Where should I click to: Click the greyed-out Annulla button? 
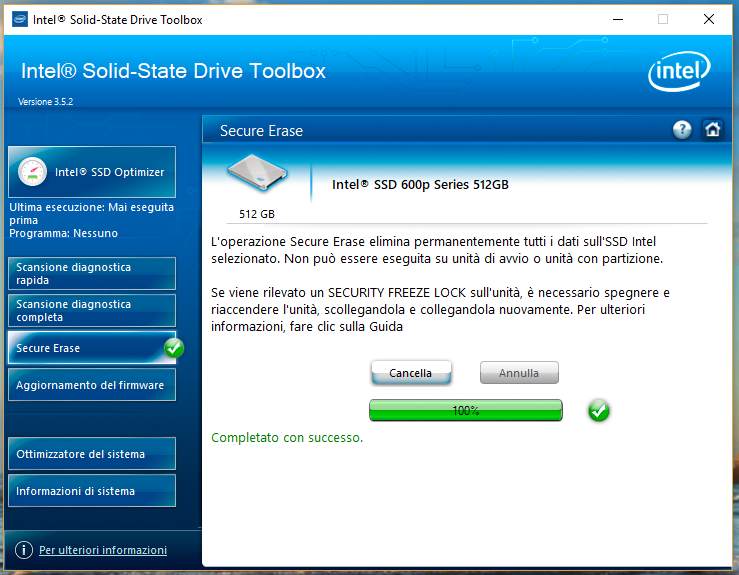519,373
